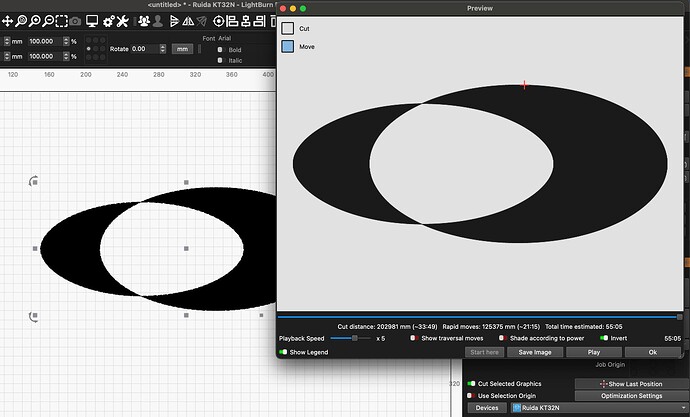Click the Ok button in Preview
The width and height of the screenshot is (690, 417).
(652, 352)
